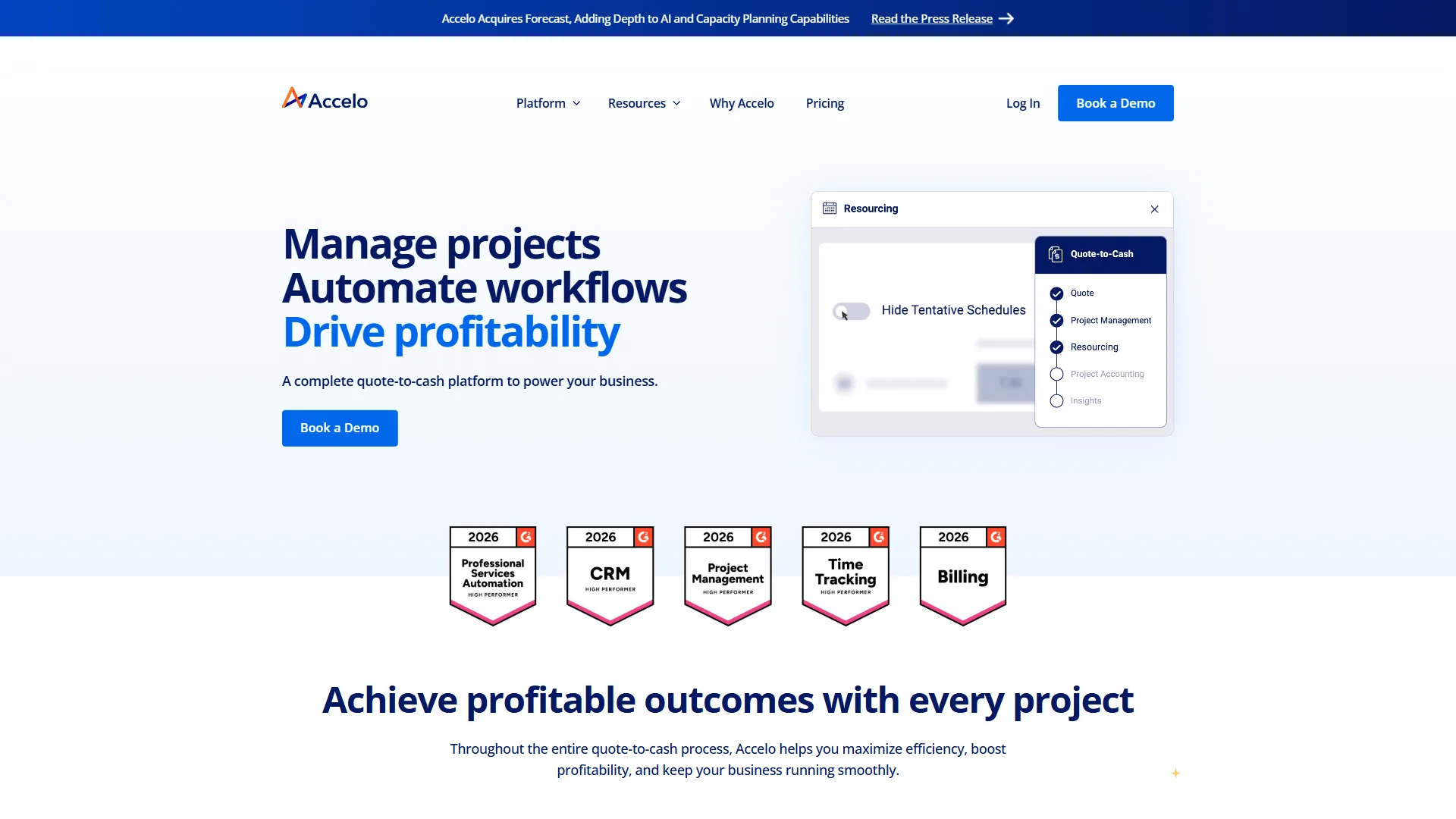Open the 2026 Billing badge
The image size is (1456, 819).
(x=963, y=576)
